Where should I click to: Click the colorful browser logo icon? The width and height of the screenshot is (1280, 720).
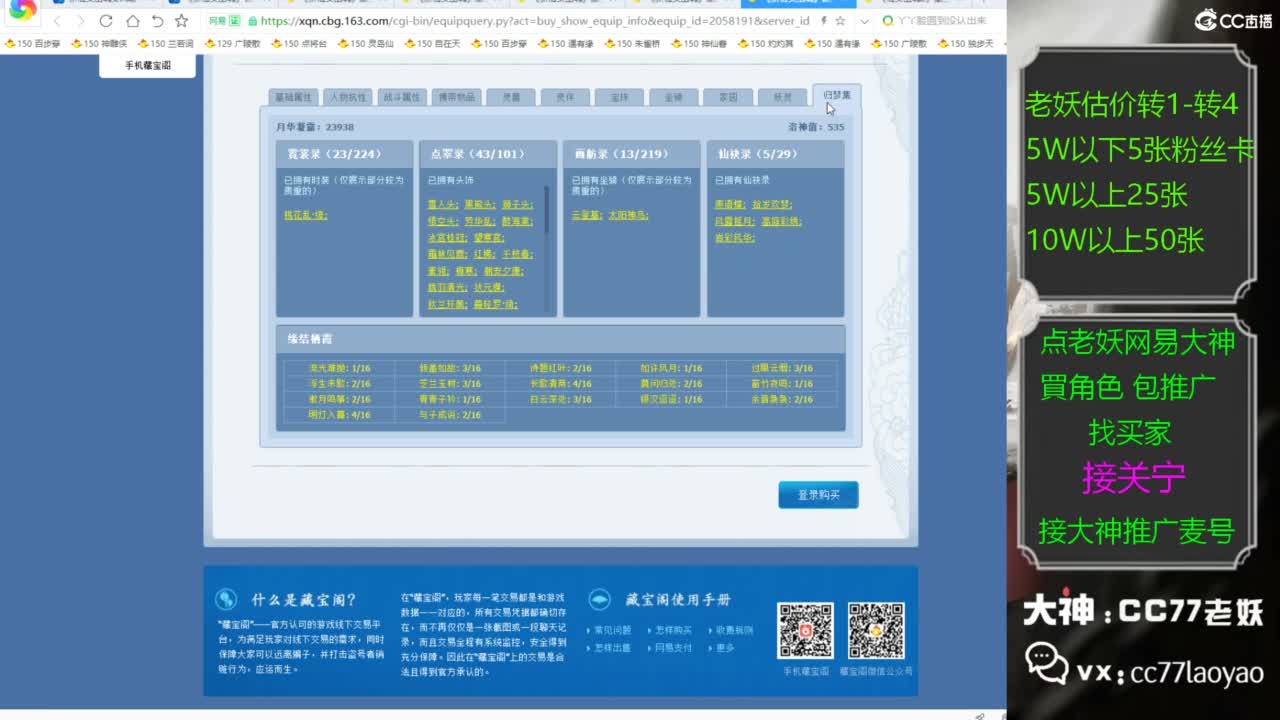click(22, 10)
